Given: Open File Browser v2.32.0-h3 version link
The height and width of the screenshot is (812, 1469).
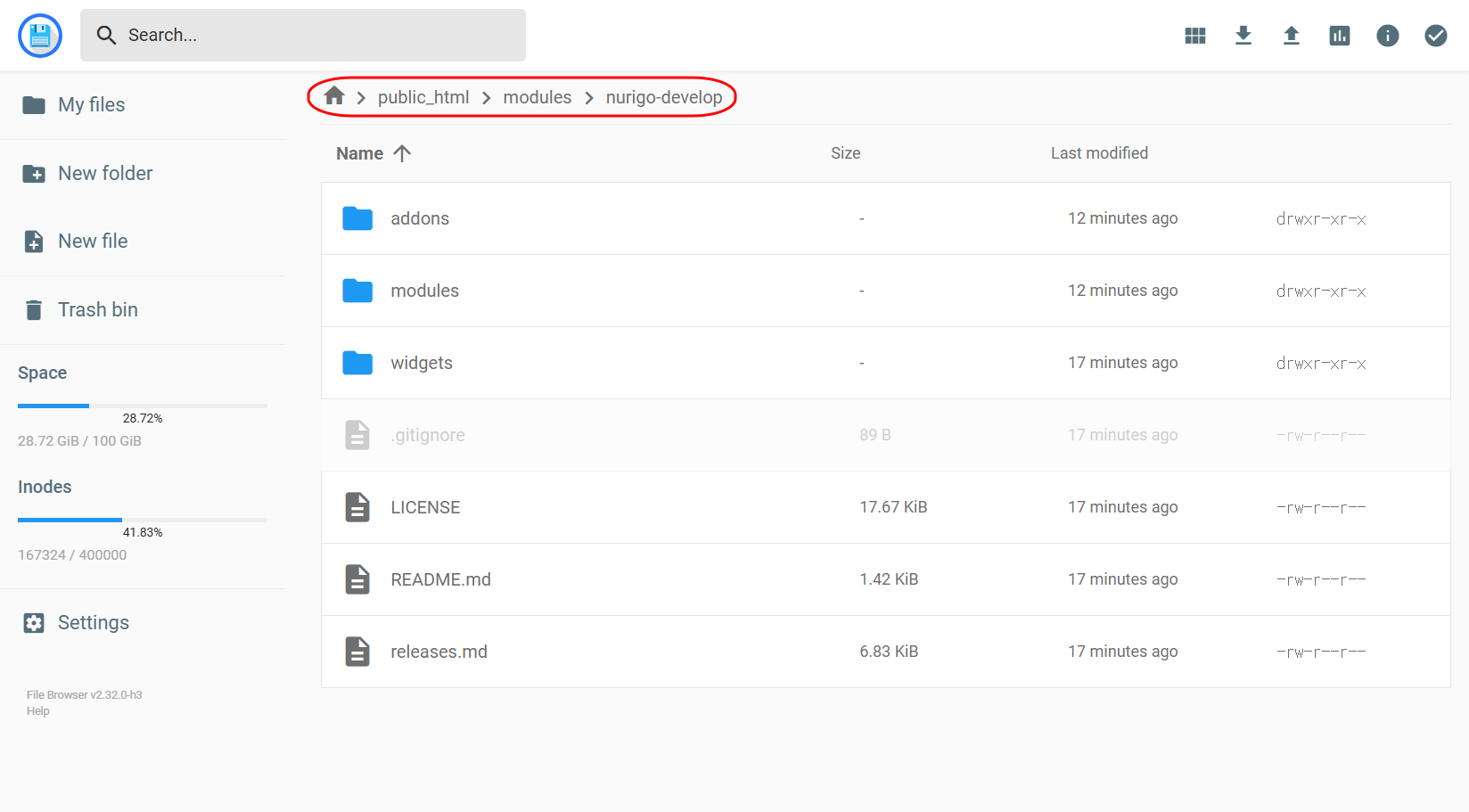Looking at the screenshot, I should pyautogui.click(x=85, y=695).
